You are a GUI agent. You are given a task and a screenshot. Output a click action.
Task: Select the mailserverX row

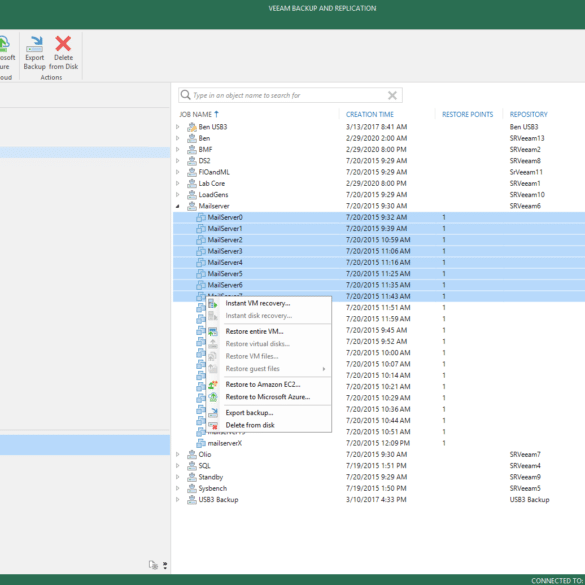(379, 443)
